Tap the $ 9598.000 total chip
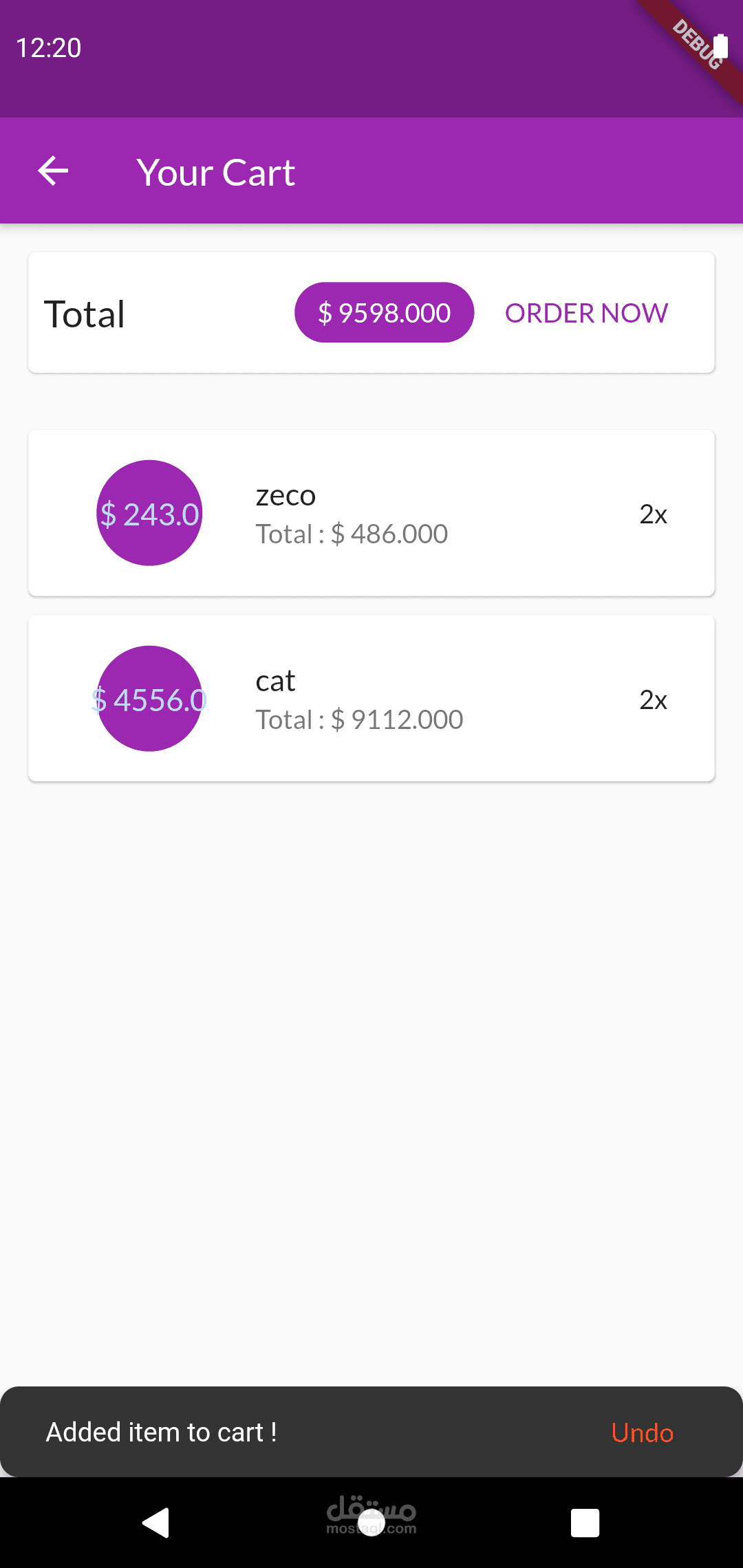 pyautogui.click(x=384, y=313)
